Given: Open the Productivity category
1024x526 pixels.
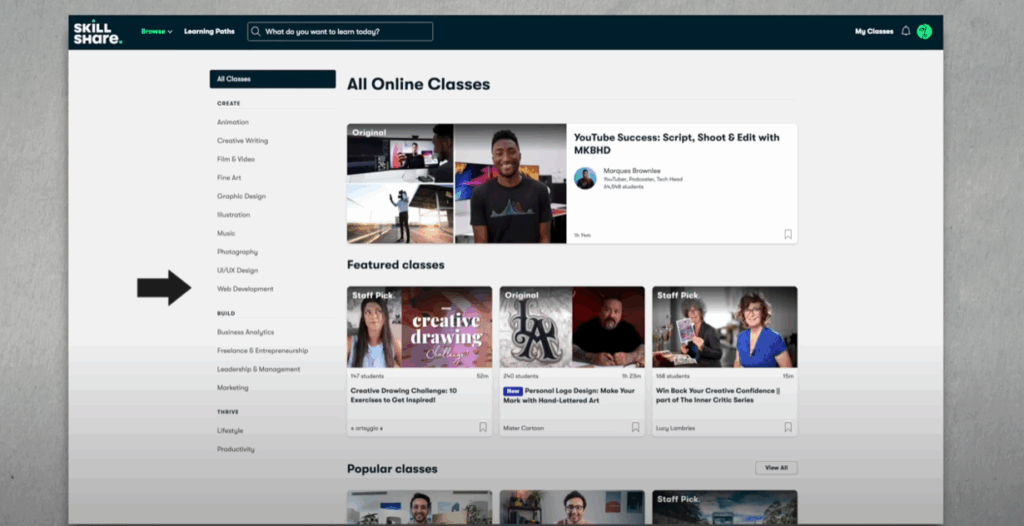Looking at the screenshot, I should click(x=236, y=450).
